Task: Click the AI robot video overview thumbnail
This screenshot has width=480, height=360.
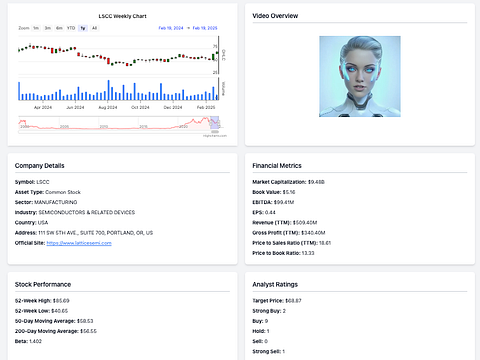Action: (360, 76)
